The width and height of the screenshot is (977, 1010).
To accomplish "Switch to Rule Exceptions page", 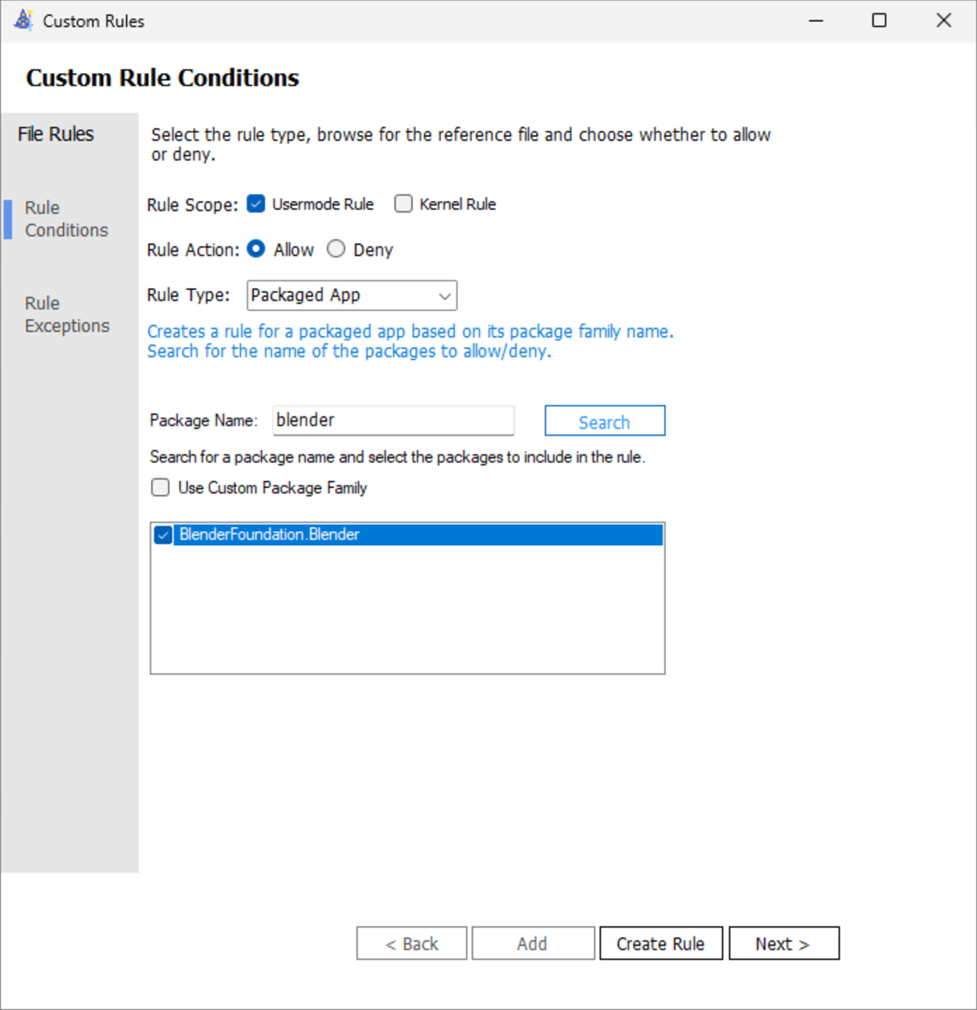I will click(x=66, y=314).
